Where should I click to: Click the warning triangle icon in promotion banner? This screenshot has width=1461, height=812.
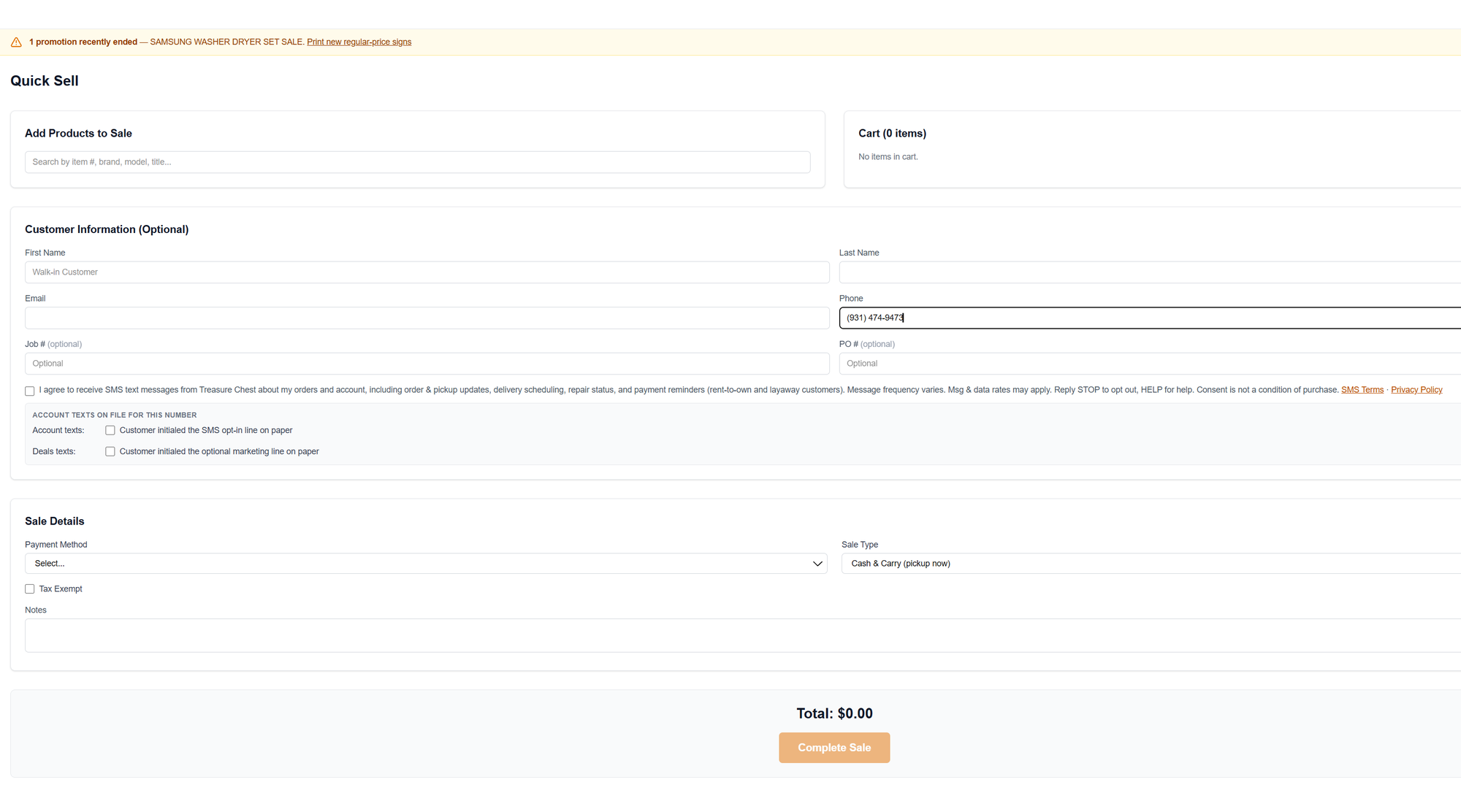[16, 42]
